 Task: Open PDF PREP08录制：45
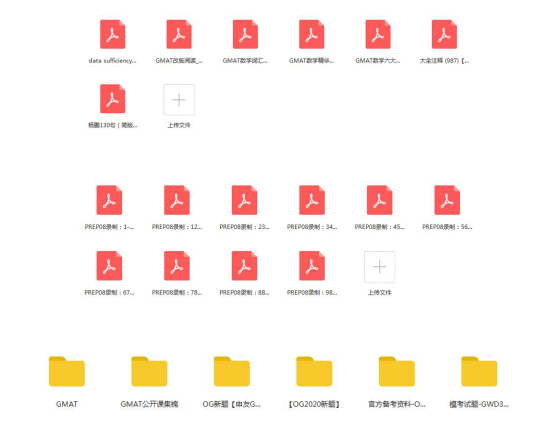(380, 200)
